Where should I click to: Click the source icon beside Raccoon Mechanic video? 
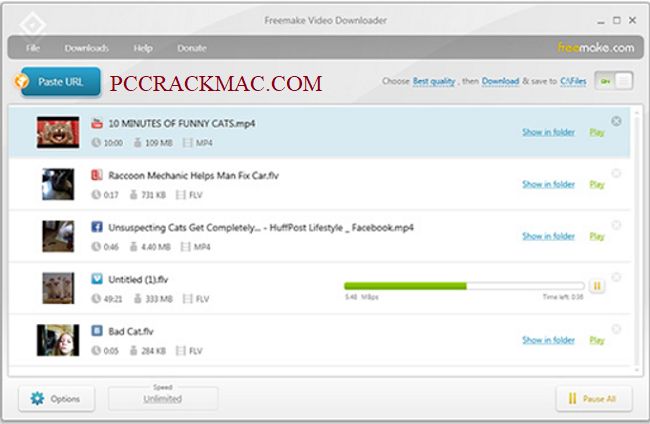[x=97, y=175]
